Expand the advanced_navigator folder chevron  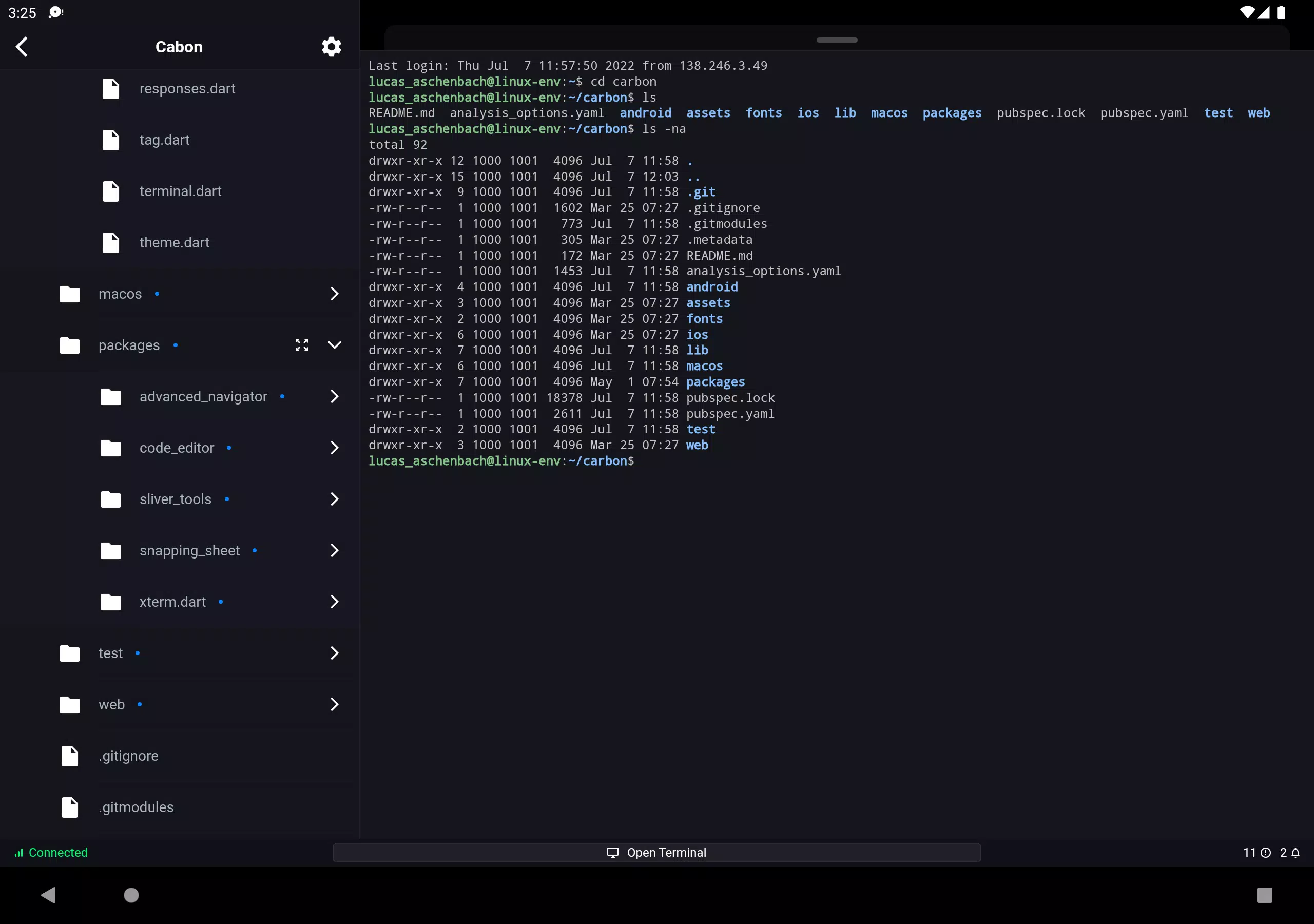click(x=334, y=396)
